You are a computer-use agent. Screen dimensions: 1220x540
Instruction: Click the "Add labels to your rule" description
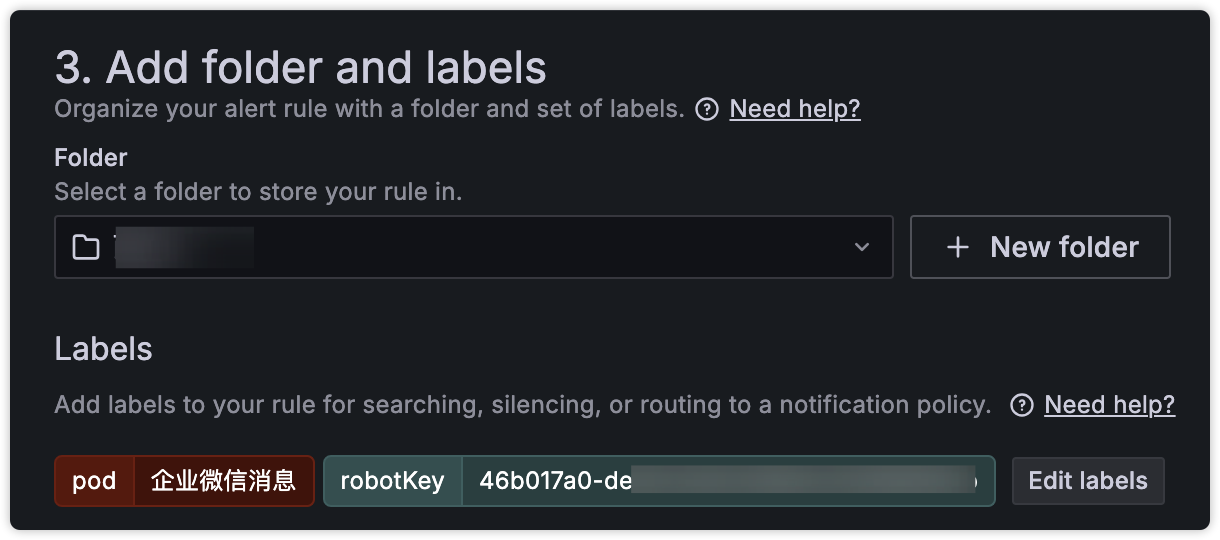point(522,405)
